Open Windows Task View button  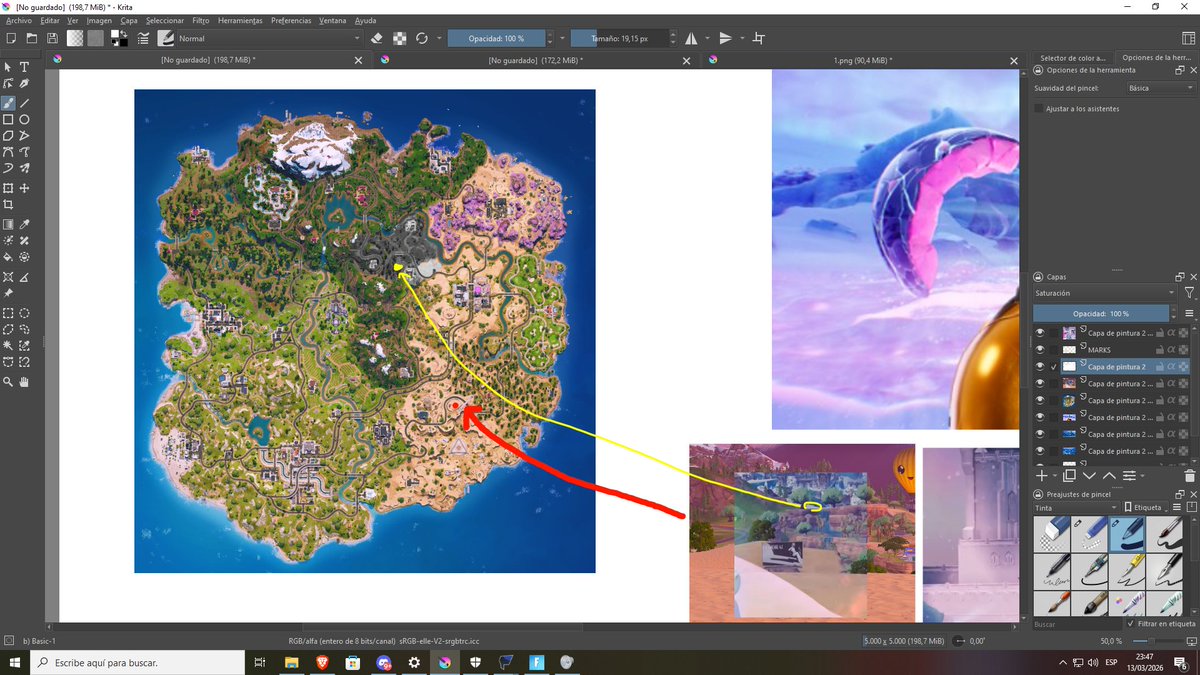pyautogui.click(x=259, y=662)
